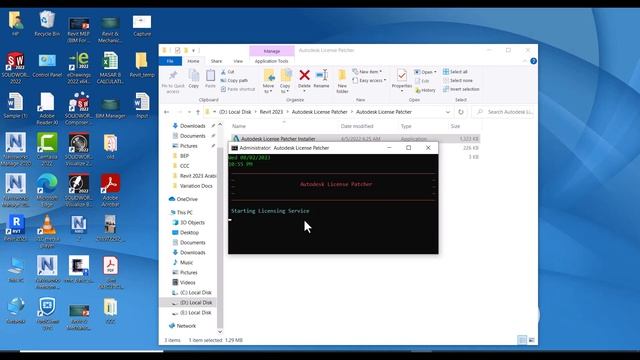
Task: Open Adobe Acrobat desktop shortcut
Action: coord(110,190)
